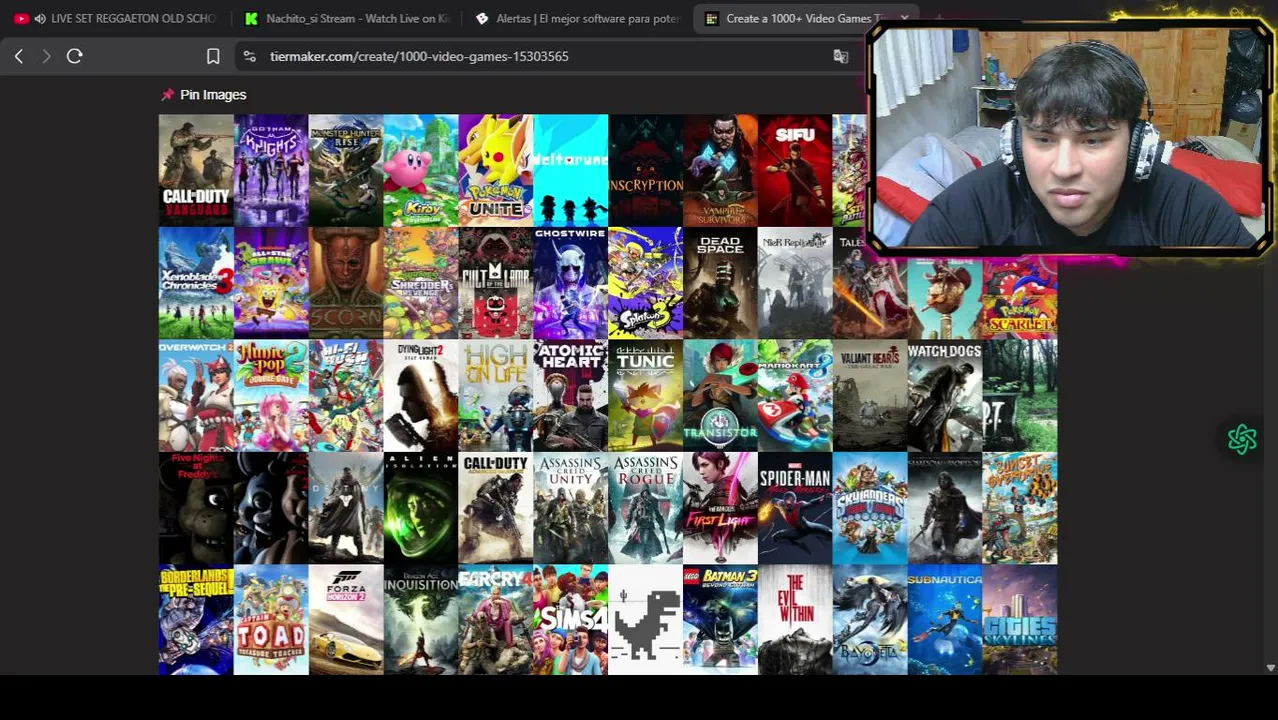Click the Spider-Man Miles Morales thumbnail

pos(795,509)
